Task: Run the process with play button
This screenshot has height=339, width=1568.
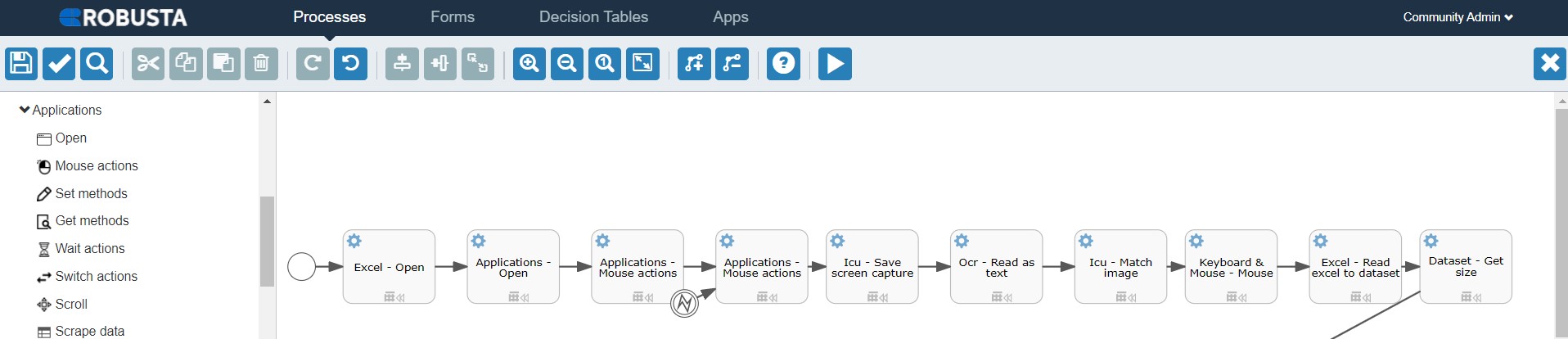Action: pos(835,64)
